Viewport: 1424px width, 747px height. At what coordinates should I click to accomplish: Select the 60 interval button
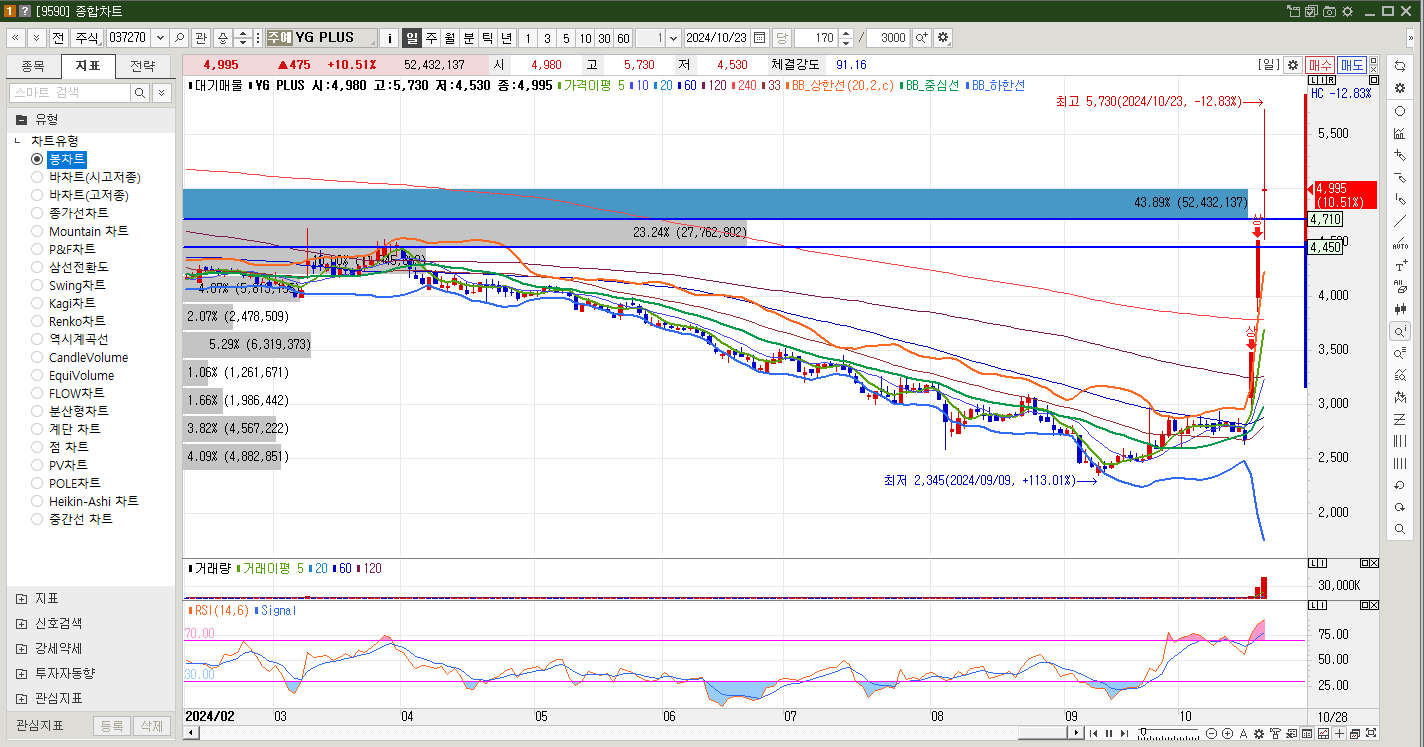[623, 38]
